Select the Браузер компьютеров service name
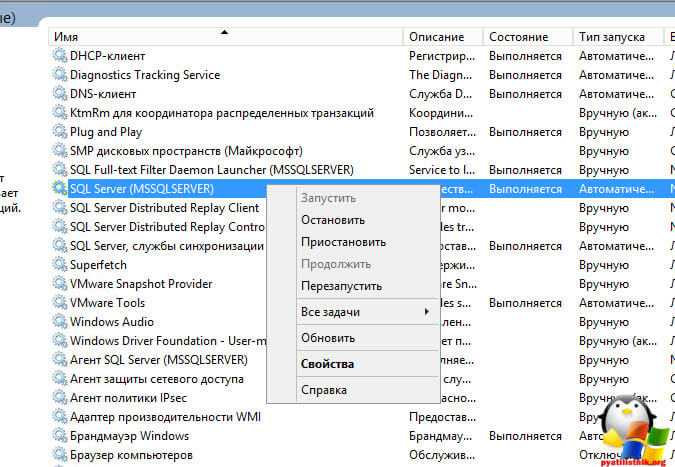 pyautogui.click(x=131, y=455)
